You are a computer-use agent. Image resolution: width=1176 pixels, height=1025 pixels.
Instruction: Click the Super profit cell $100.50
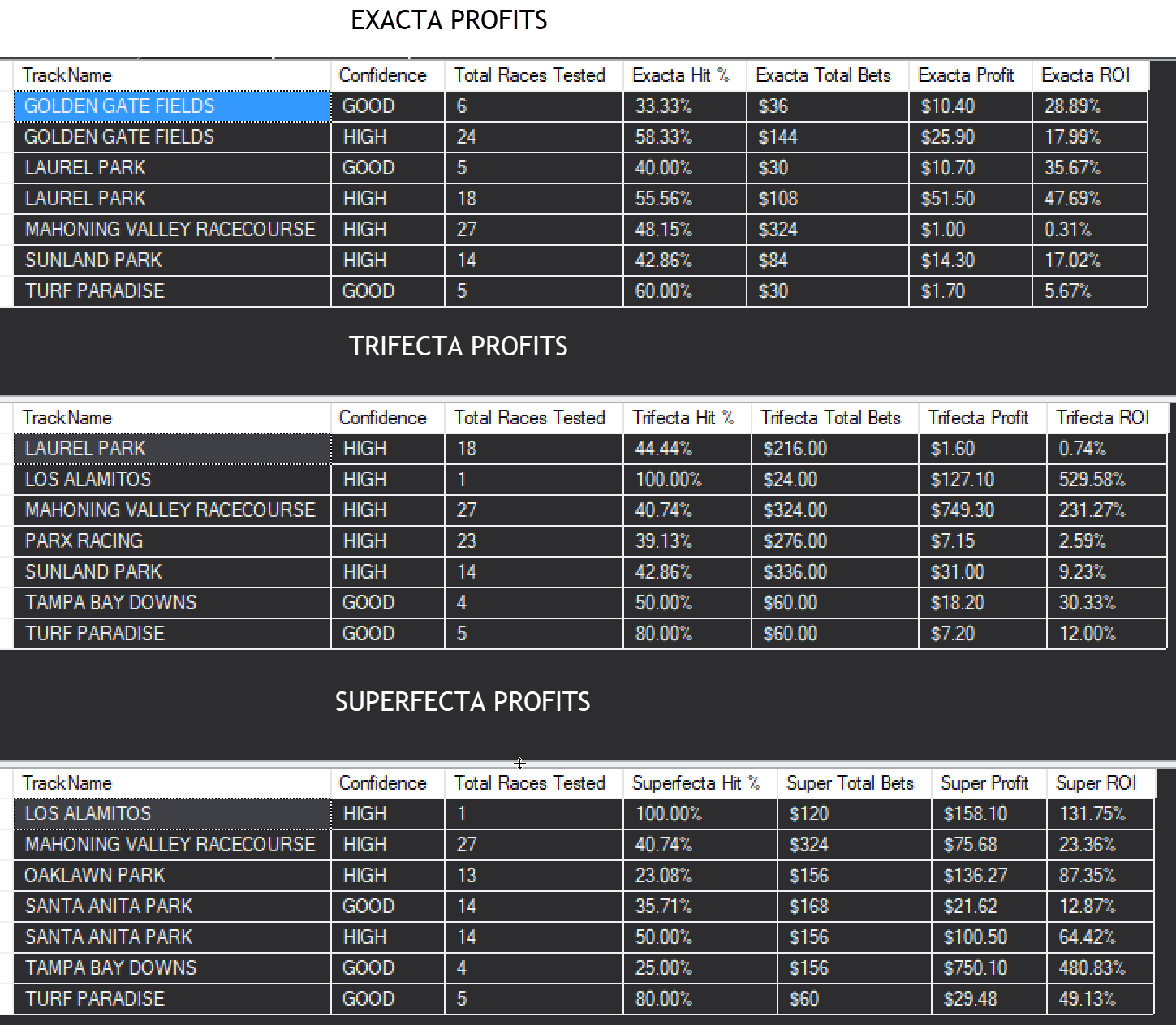click(989, 937)
